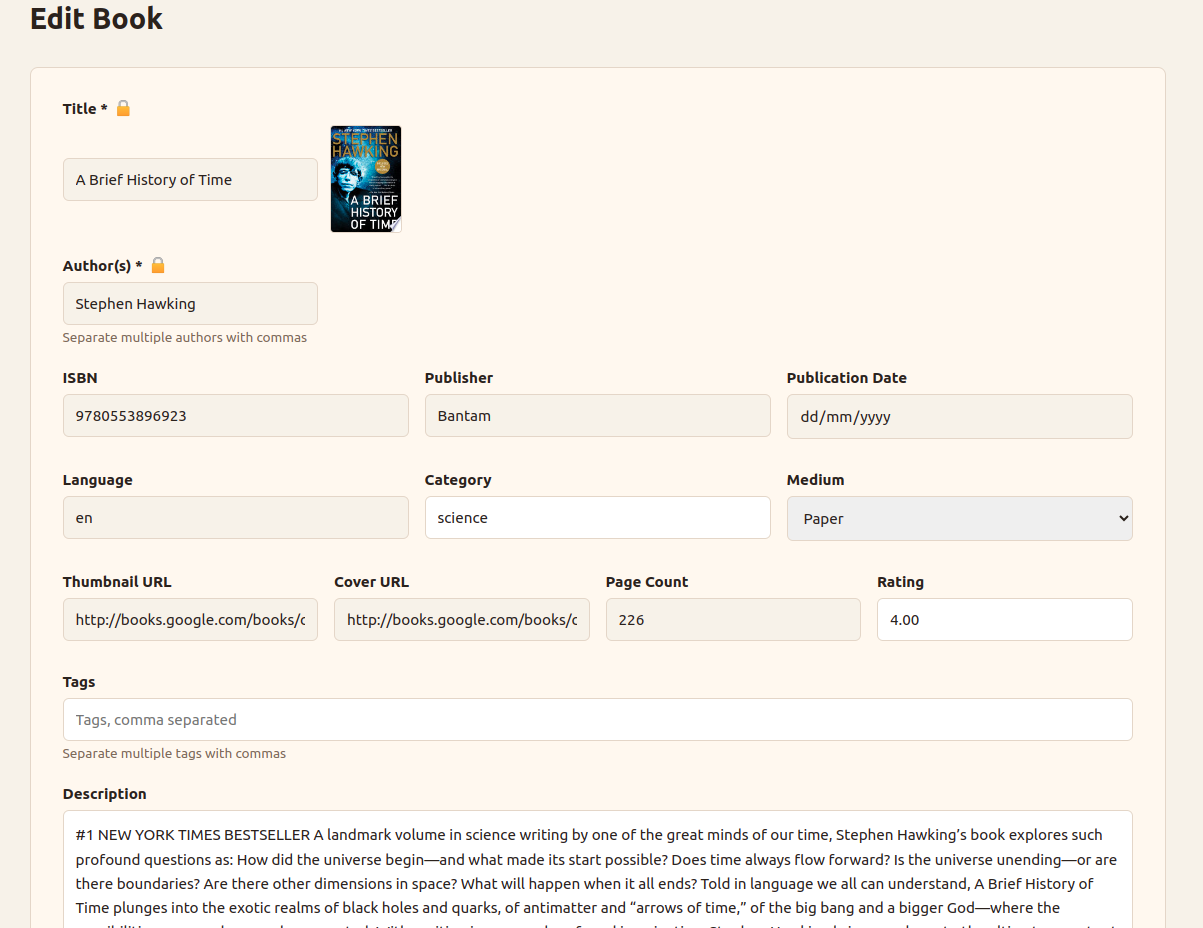This screenshot has height=928, width=1203.
Task: Select the Page Count field showing 226
Action: (x=733, y=619)
